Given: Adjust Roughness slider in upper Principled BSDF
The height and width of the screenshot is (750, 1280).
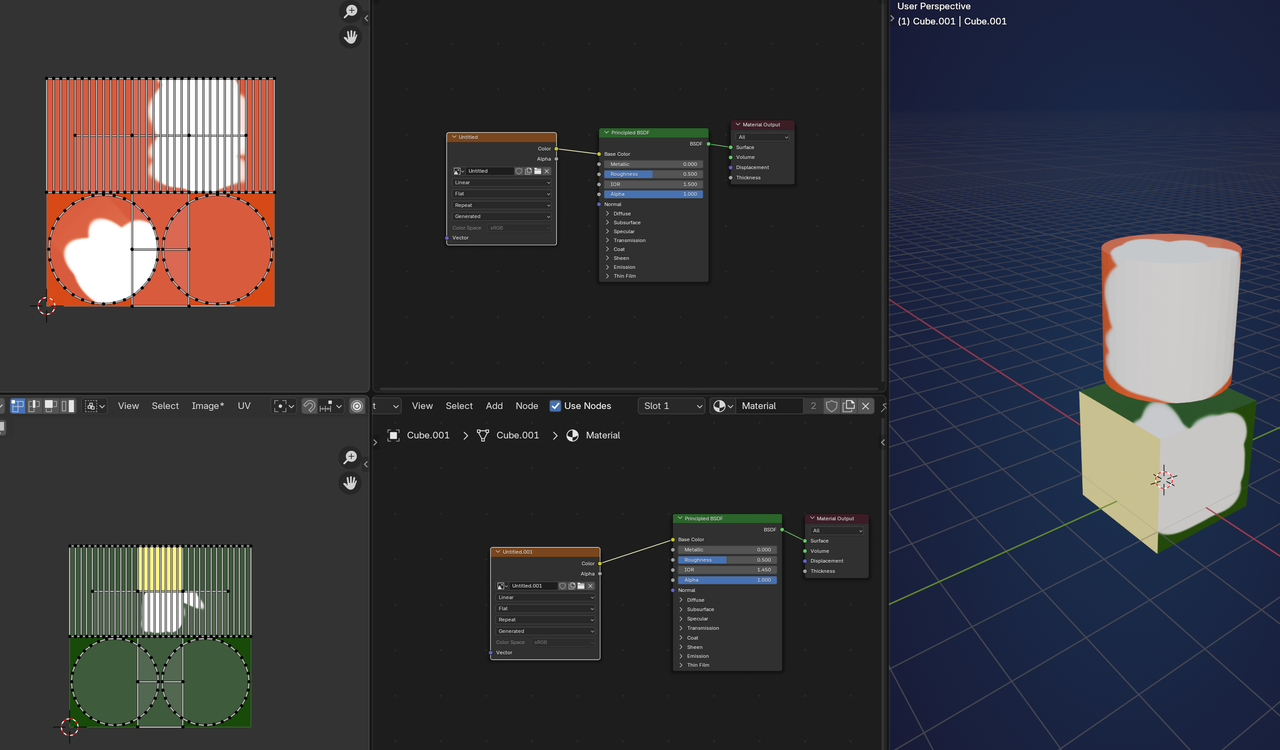Looking at the screenshot, I should [653, 174].
